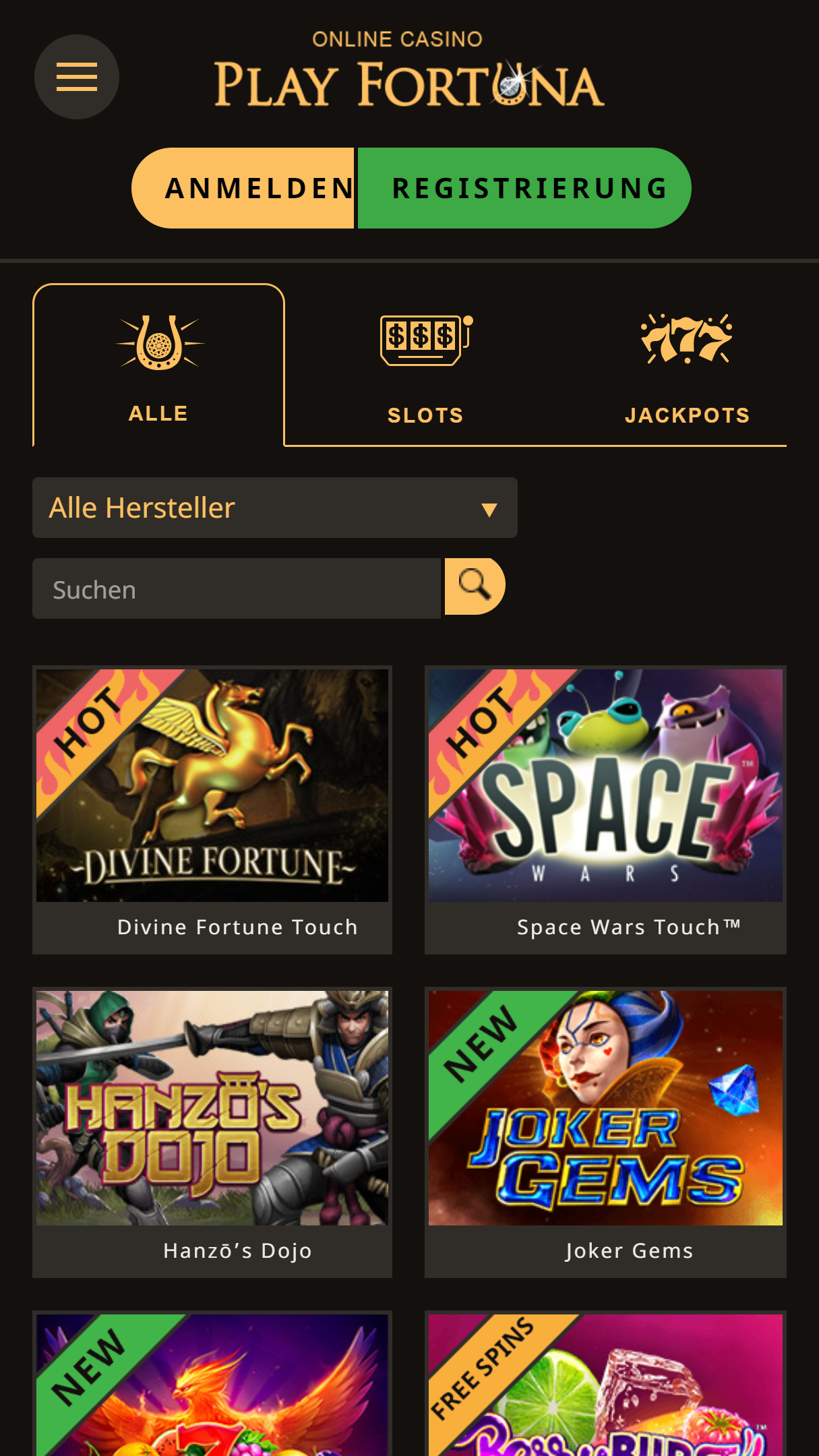Screen dimensions: 819x1456
Task: Open the Space Wars Touch game thumbnail
Action: (605, 785)
